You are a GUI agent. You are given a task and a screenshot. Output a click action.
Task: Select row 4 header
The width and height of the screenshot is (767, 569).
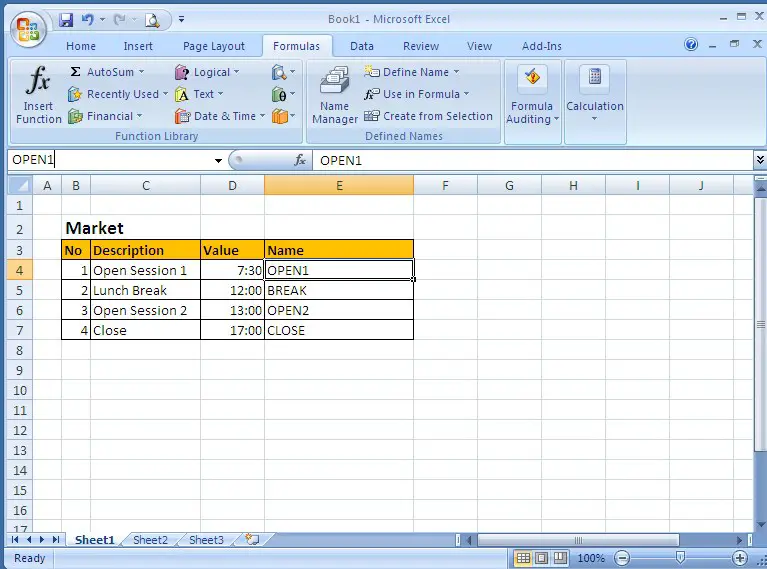click(x=20, y=270)
